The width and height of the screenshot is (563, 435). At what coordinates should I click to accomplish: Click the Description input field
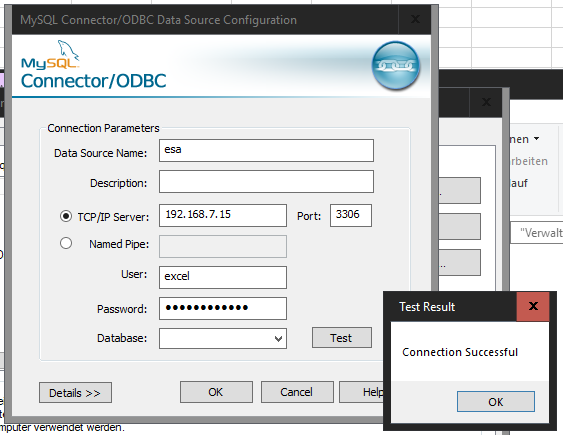pyautogui.click(x=266, y=182)
